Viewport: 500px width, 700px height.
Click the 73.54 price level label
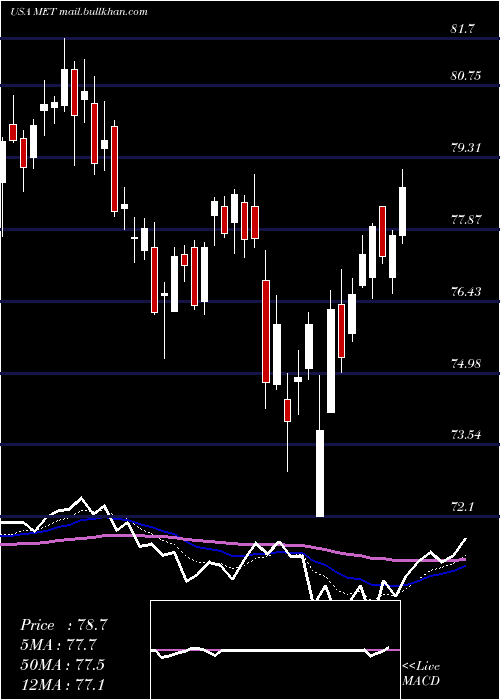point(466,435)
